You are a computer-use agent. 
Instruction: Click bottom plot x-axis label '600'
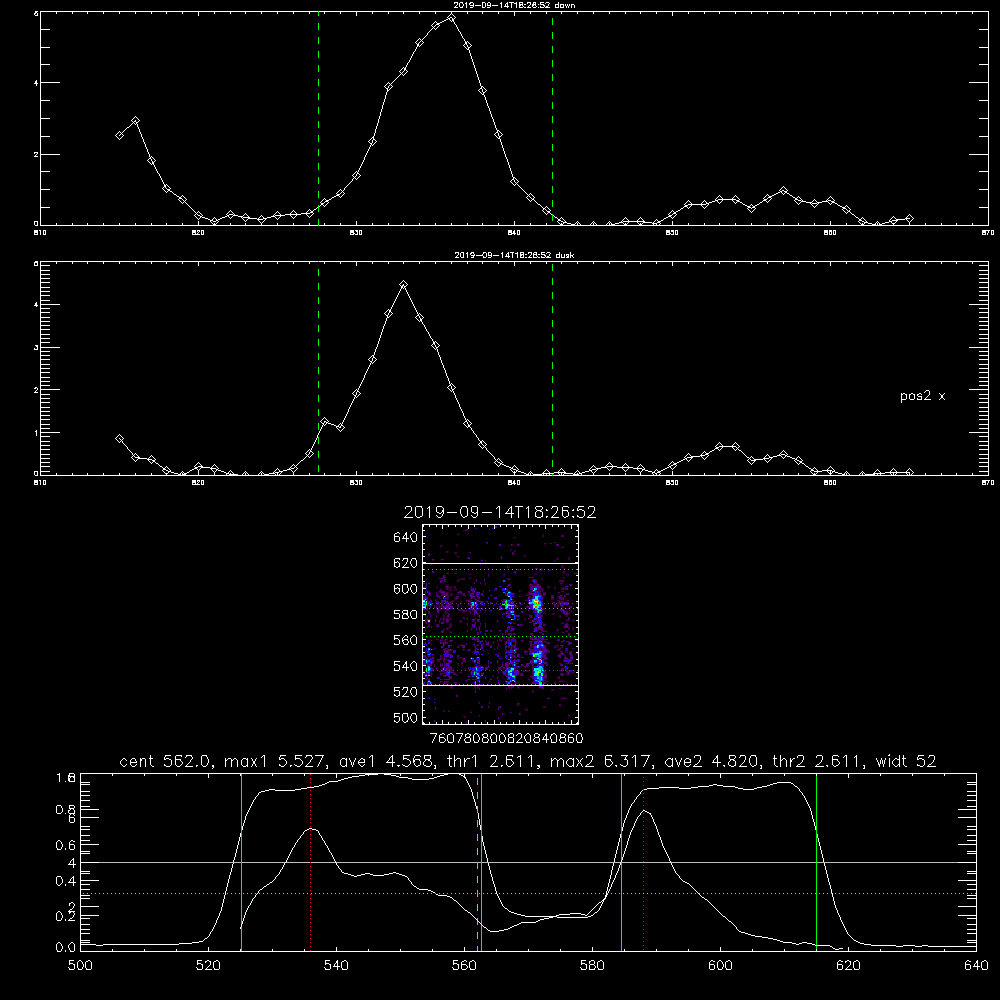pyautogui.click(x=720, y=966)
